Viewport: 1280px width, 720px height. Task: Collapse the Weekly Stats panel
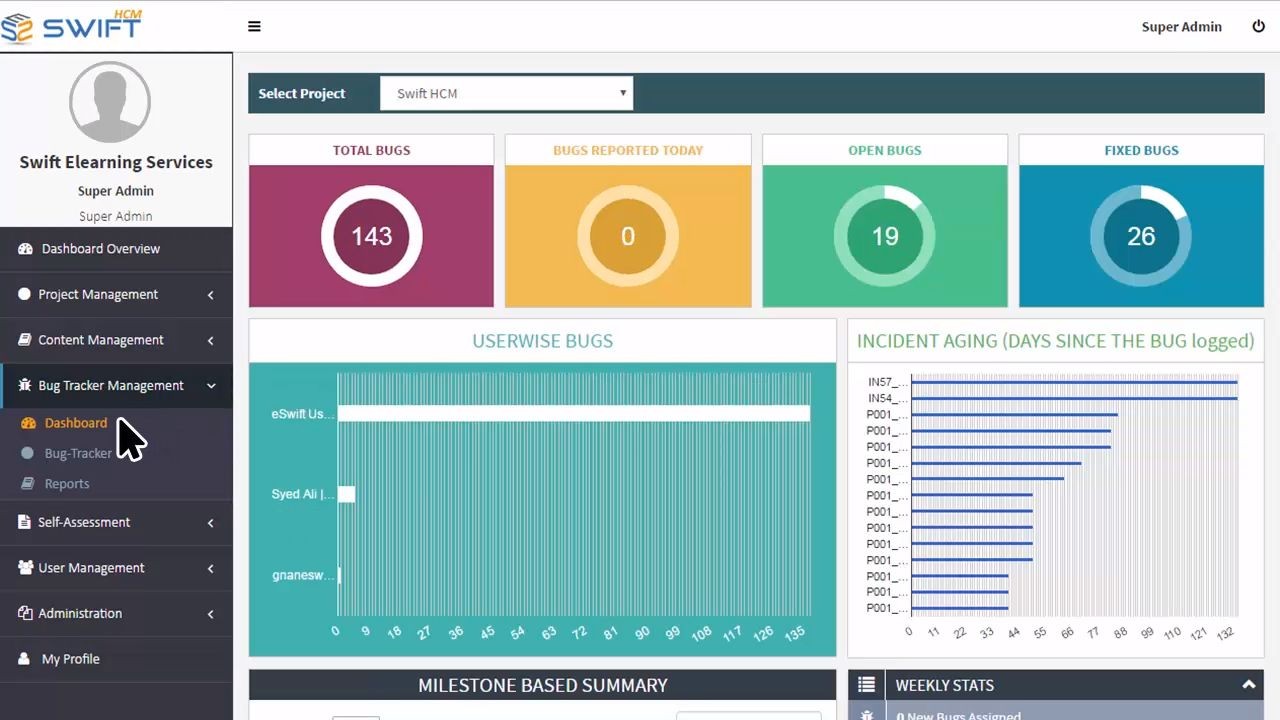pyautogui.click(x=1248, y=685)
